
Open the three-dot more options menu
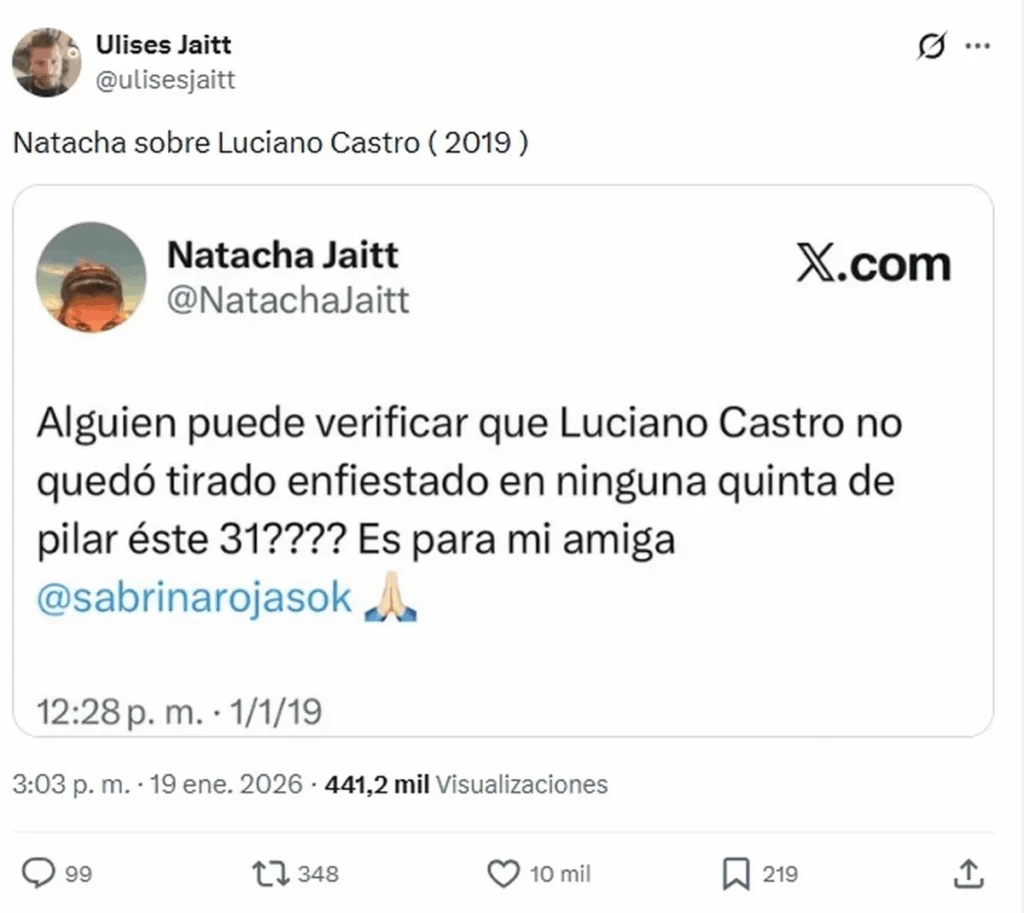(978, 46)
